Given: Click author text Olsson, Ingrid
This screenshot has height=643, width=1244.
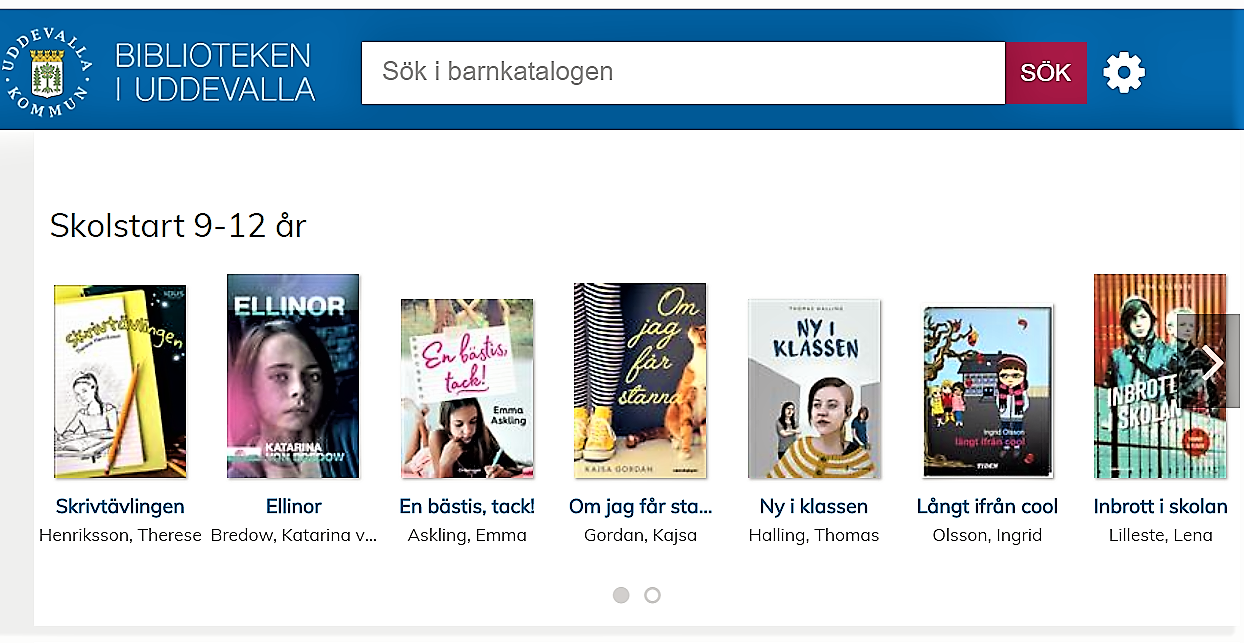Looking at the screenshot, I should 987,535.
